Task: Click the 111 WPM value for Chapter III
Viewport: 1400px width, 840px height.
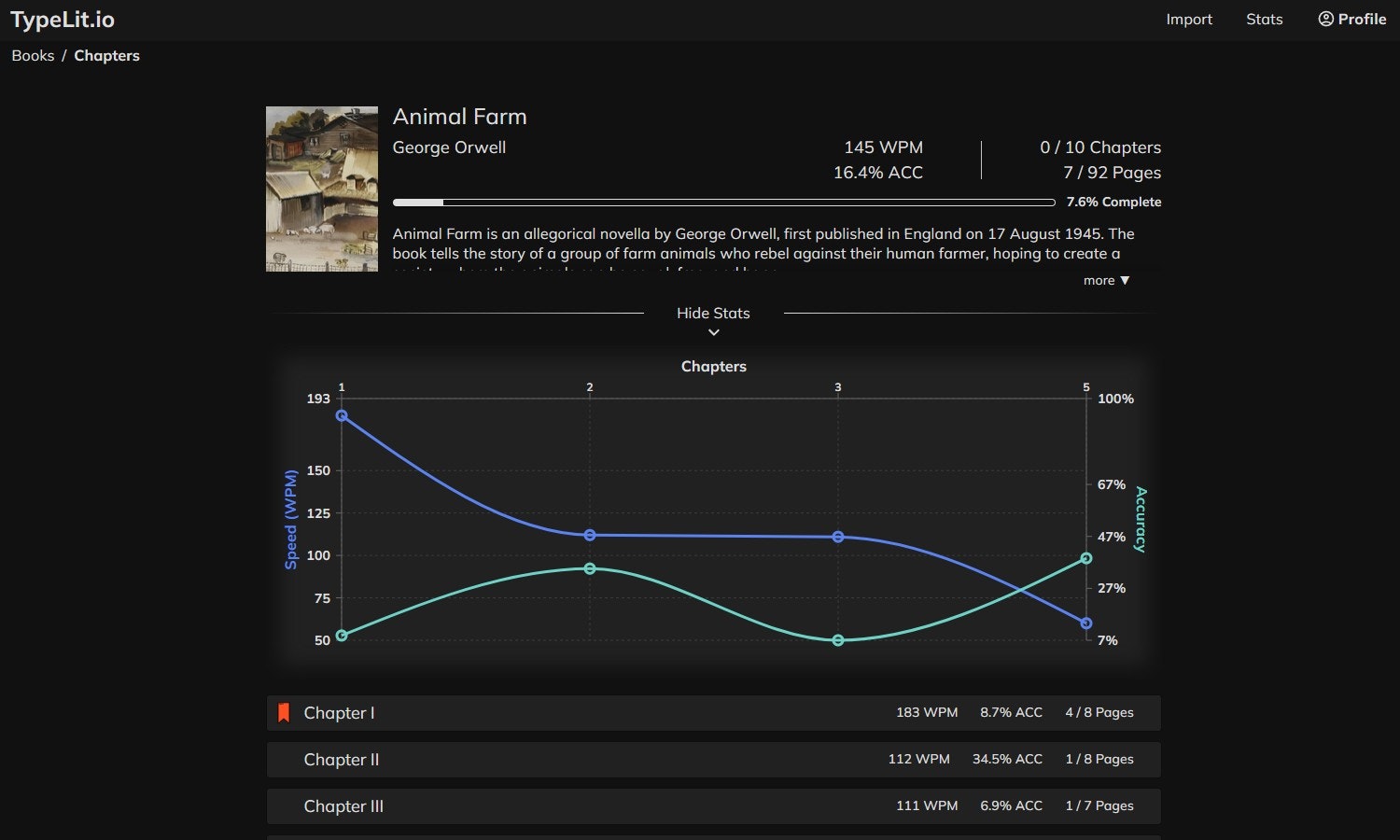Action: point(927,806)
